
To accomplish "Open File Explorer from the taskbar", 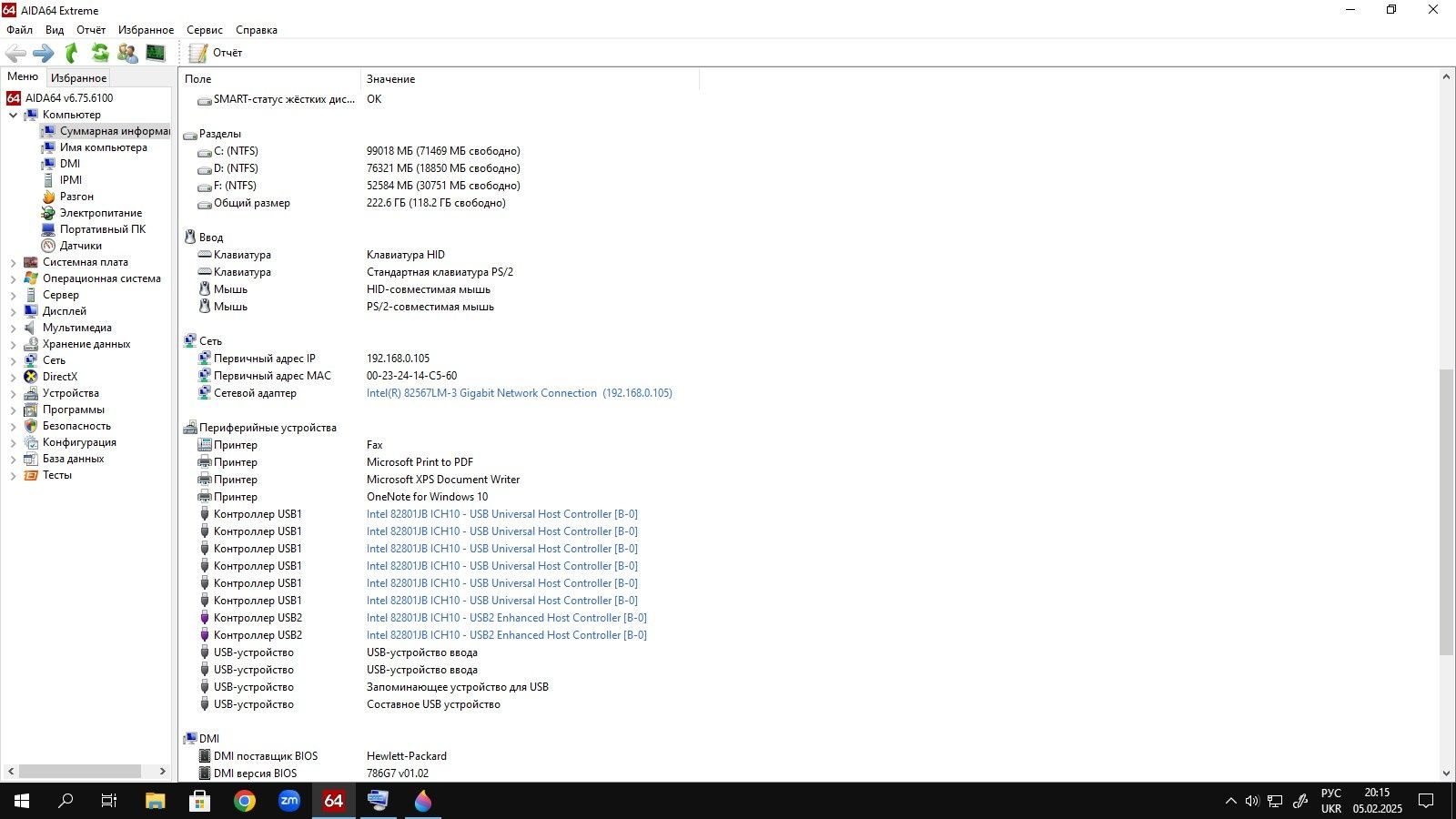I will (155, 801).
